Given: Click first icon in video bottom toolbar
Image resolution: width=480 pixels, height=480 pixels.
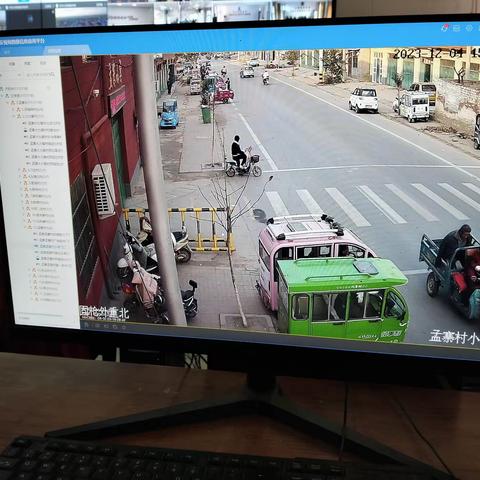Looking at the screenshot, I should [86, 326].
